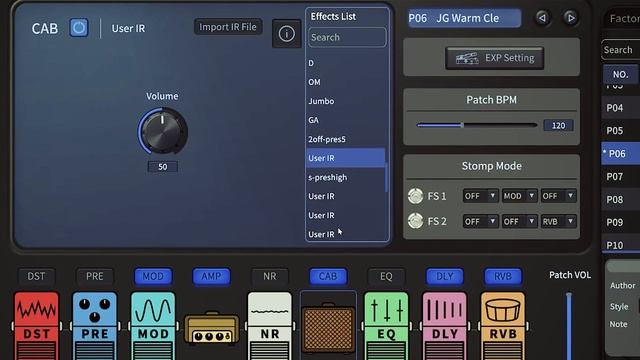The width and height of the screenshot is (640, 360).
Task: Click in the Effects List search field
Action: 347,37
